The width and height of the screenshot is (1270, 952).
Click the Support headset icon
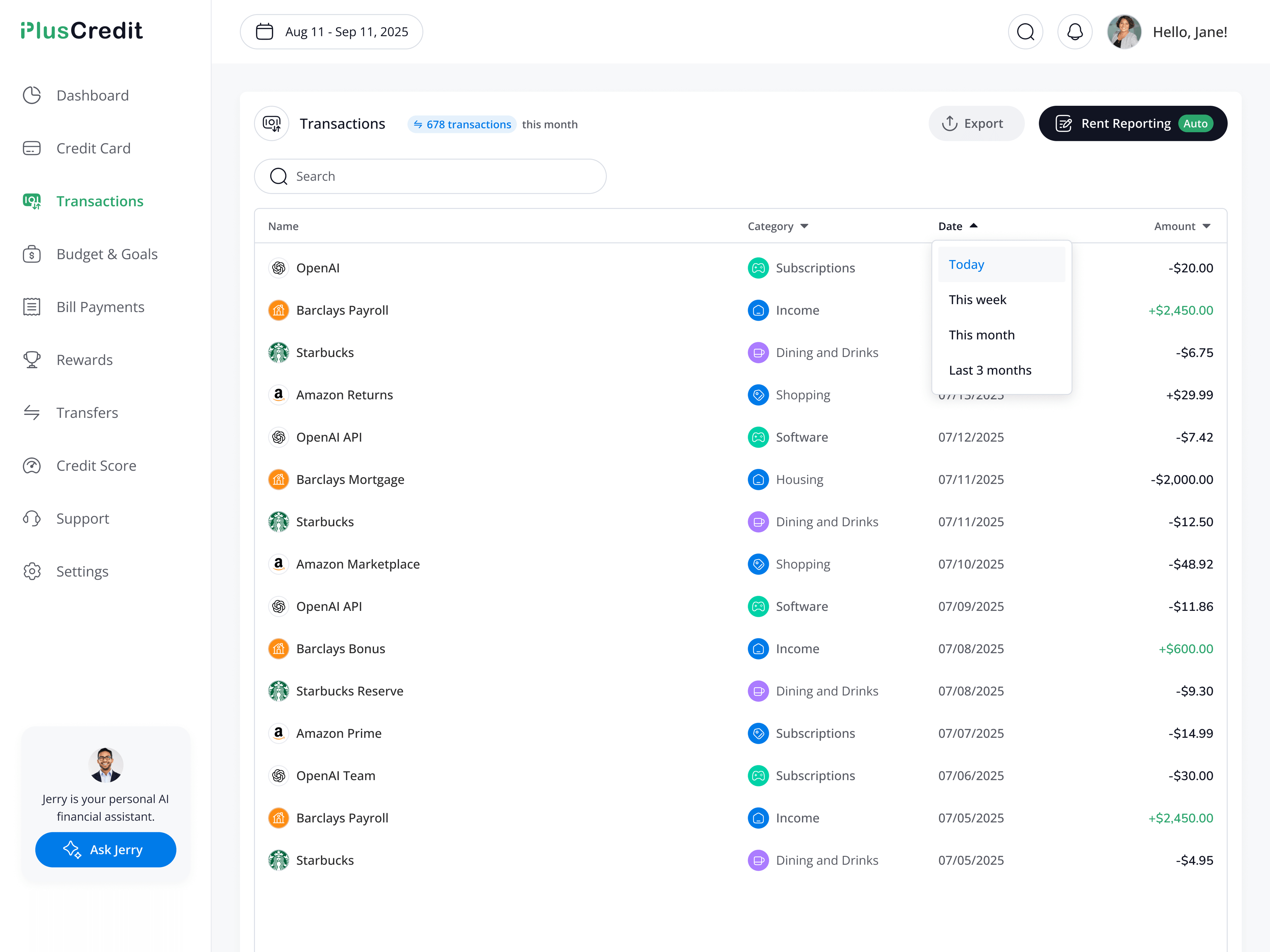[x=32, y=518]
